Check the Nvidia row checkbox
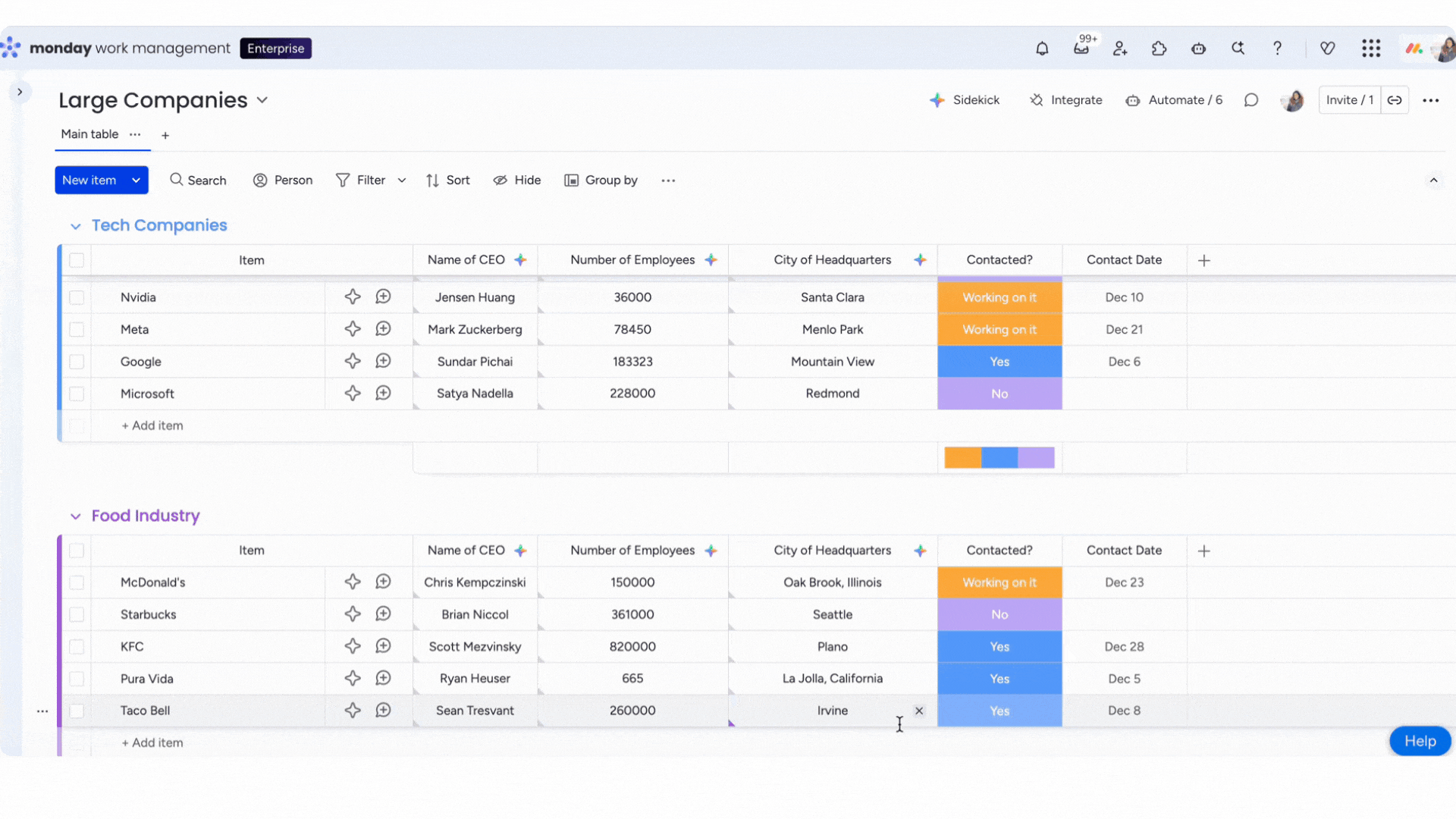This screenshot has height=819, width=1456. pos(77,297)
